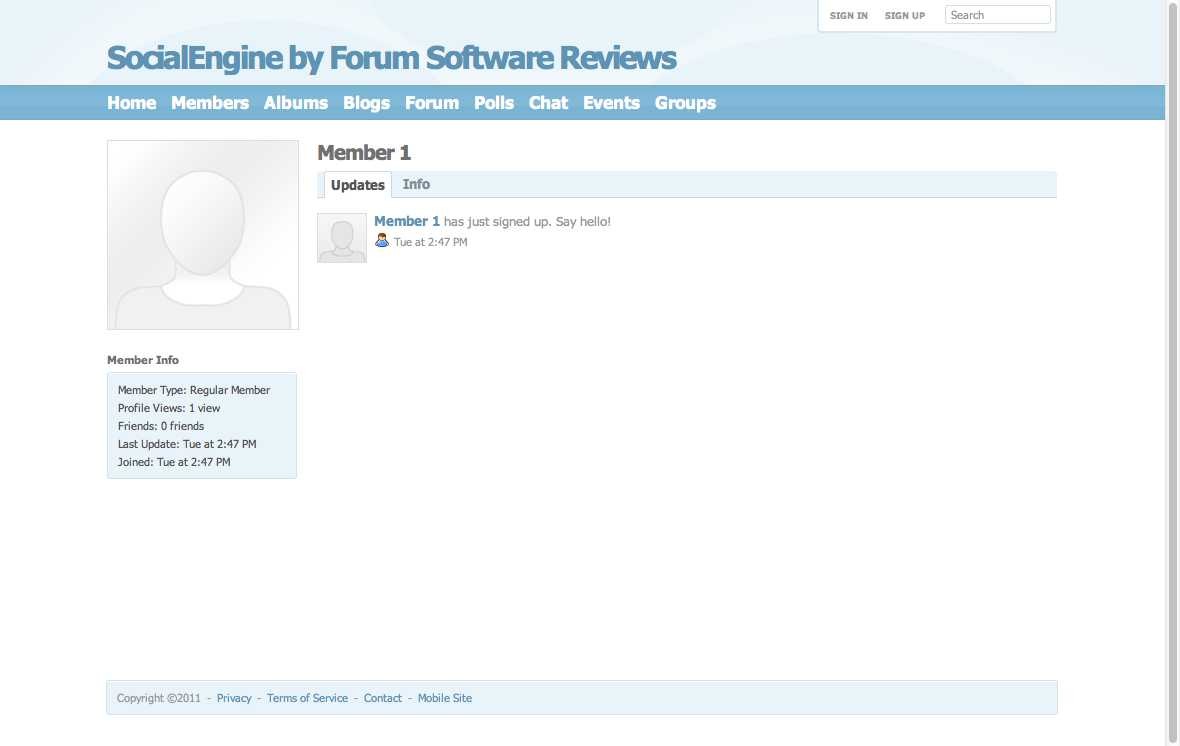
Task: Open the Home page
Action: (x=132, y=102)
